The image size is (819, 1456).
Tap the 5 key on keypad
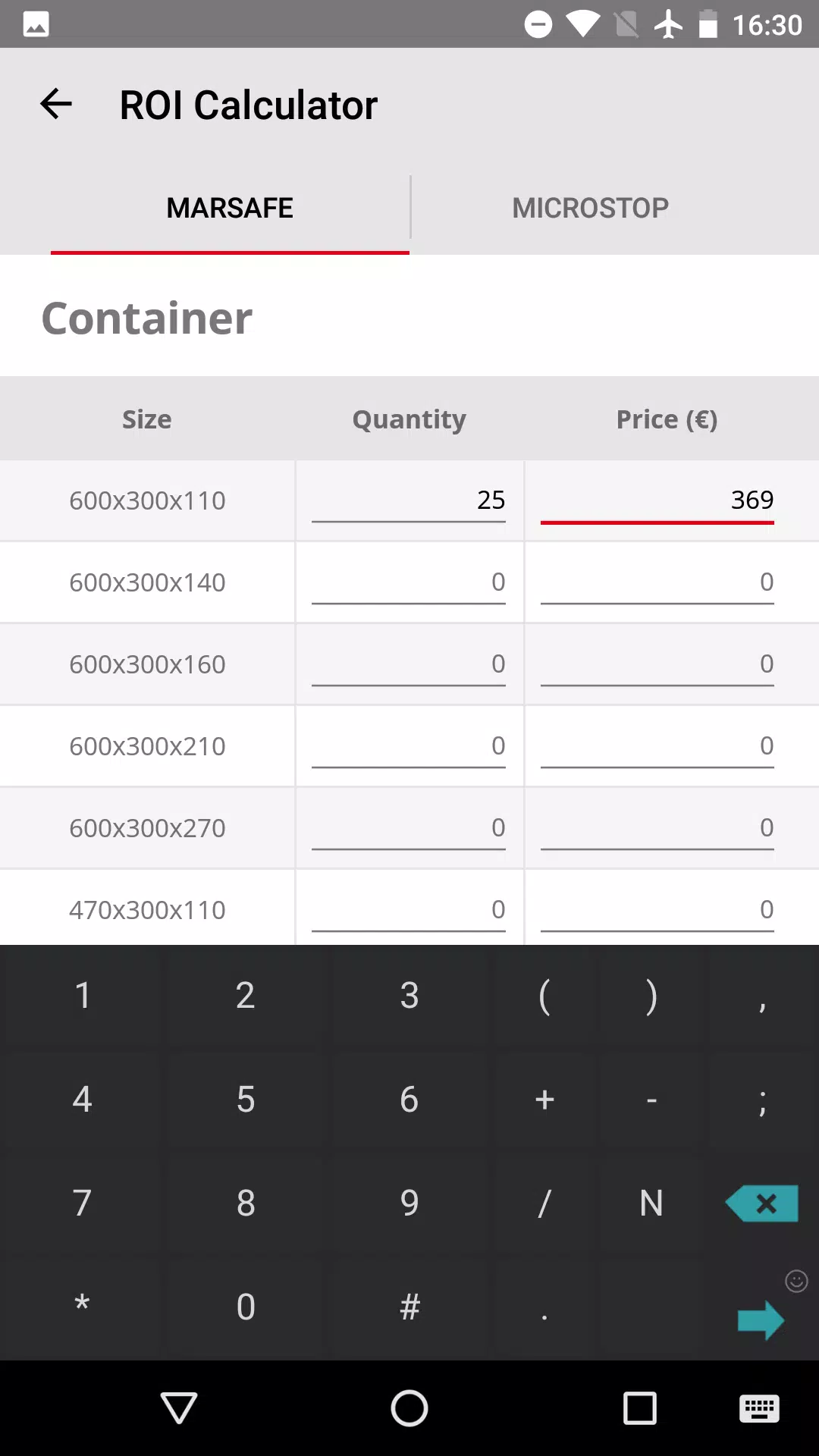point(246,1100)
